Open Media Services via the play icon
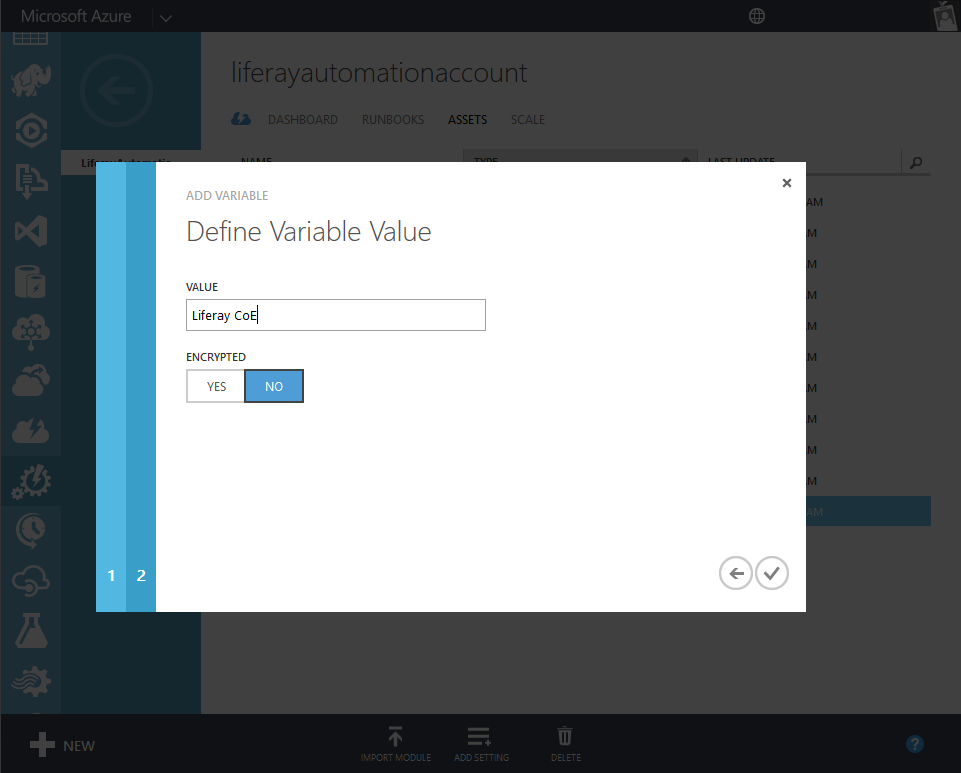Image resolution: width=961 pixels, height=773 pixels. pyautogui.click(x=30, y=131)
